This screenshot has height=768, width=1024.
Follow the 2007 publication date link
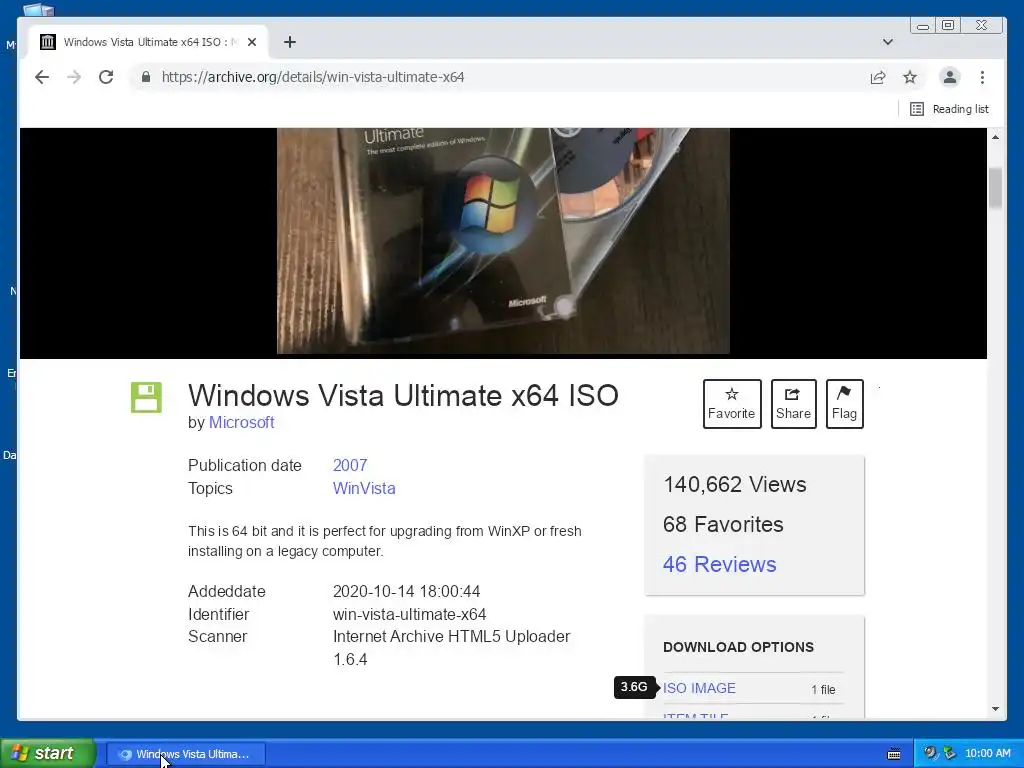(350, 465)
